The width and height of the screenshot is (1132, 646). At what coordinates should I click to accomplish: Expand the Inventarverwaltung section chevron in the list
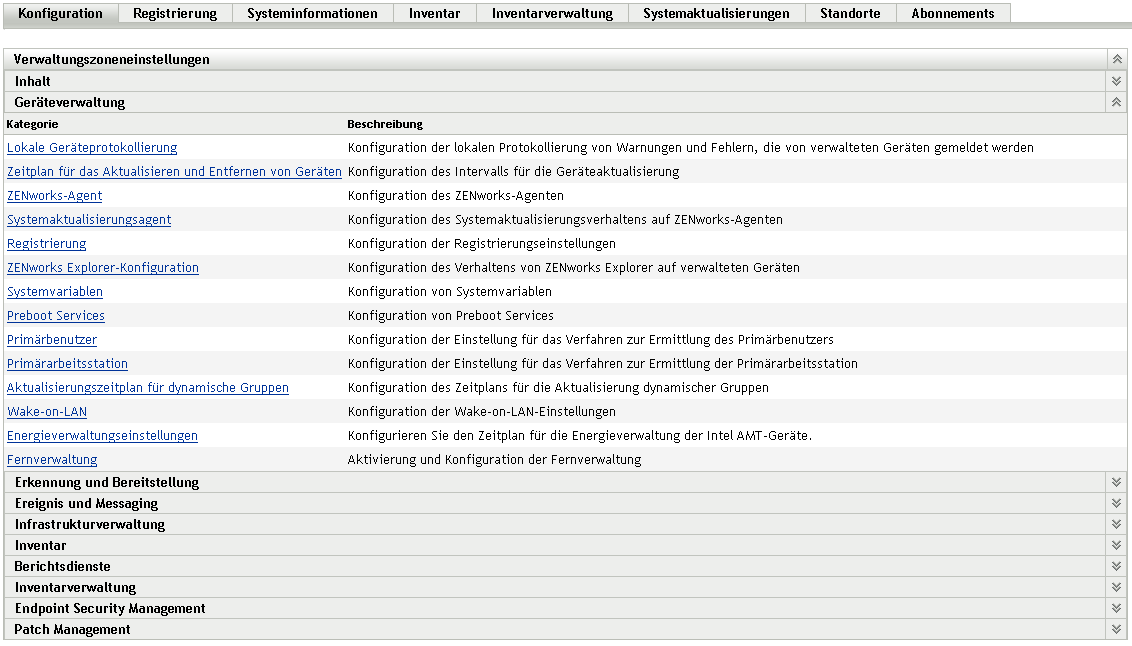(x=1117, y=587)
